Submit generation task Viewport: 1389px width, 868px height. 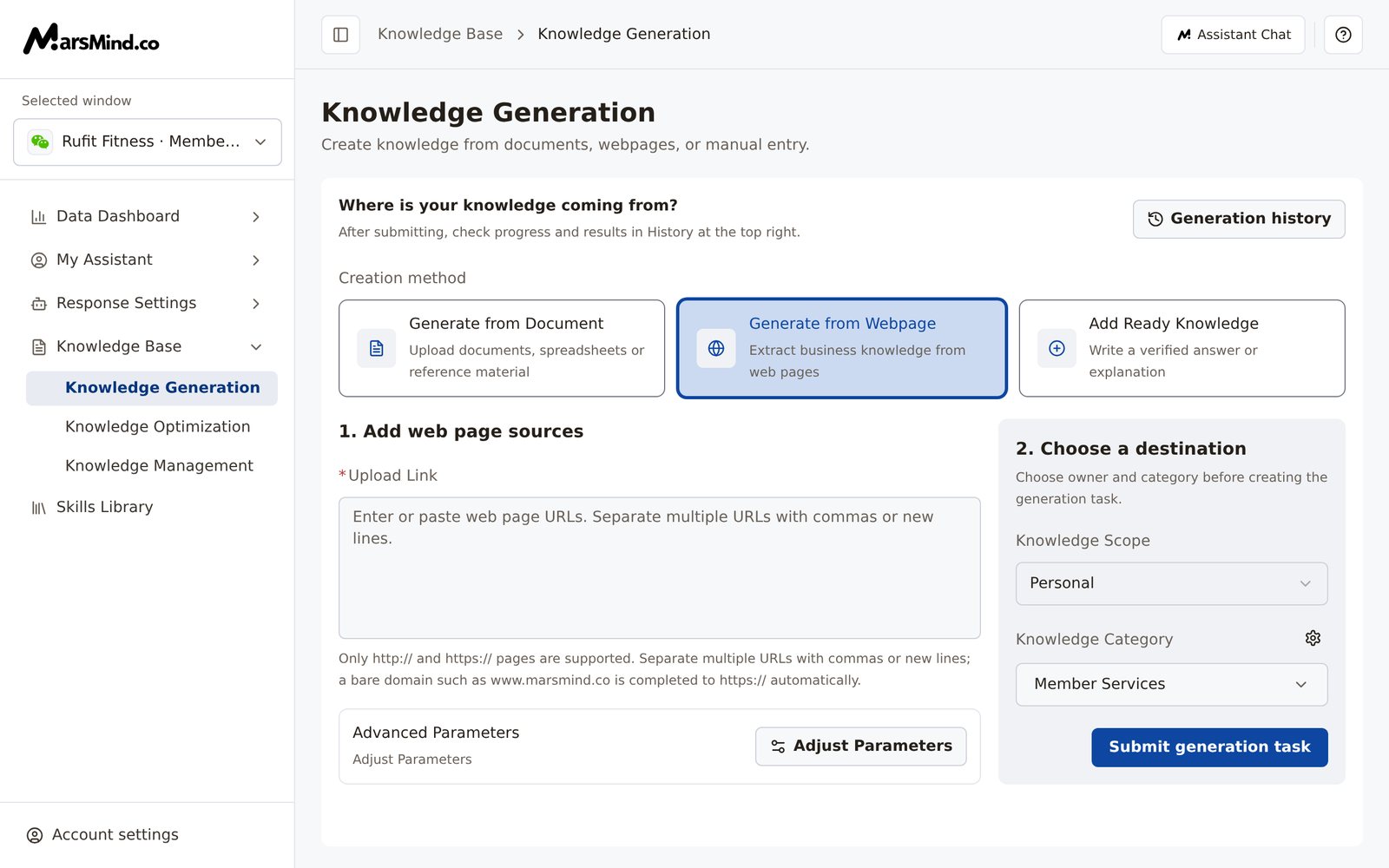tap(1209, 747)
